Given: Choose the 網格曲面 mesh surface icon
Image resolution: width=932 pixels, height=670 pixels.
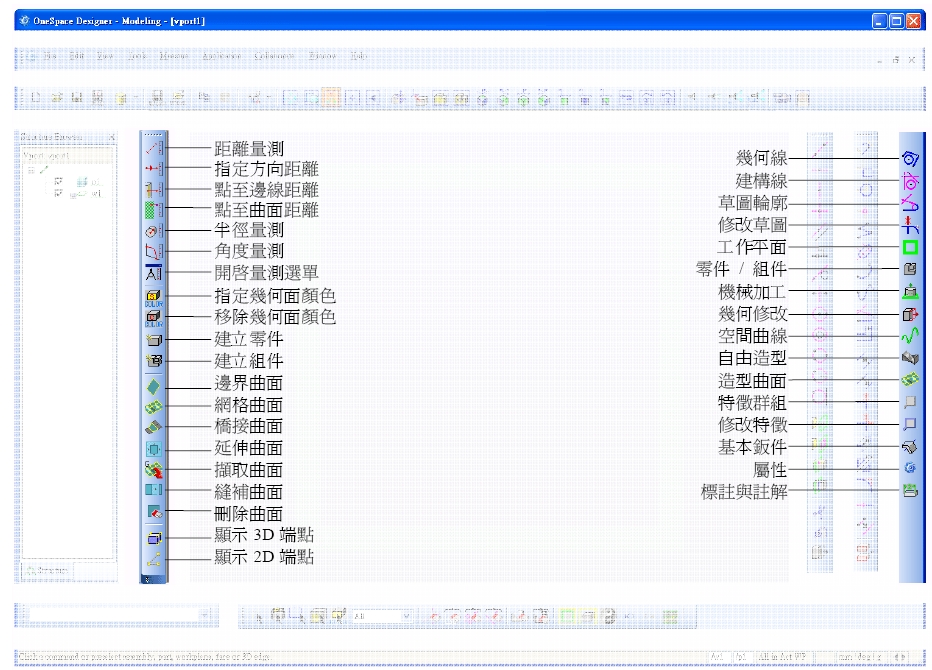Looking at the screenshot, I should (153, 407).
